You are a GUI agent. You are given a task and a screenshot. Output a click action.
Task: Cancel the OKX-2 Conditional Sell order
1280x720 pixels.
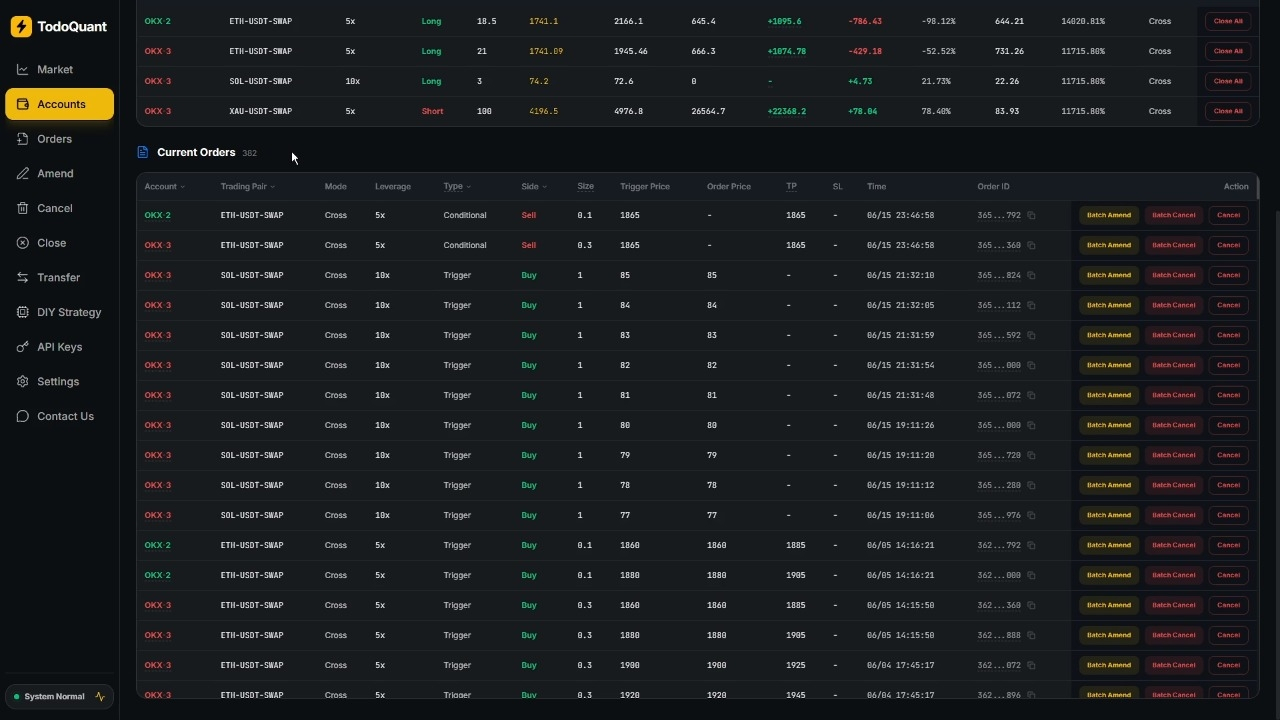(x=1228, y=215)
